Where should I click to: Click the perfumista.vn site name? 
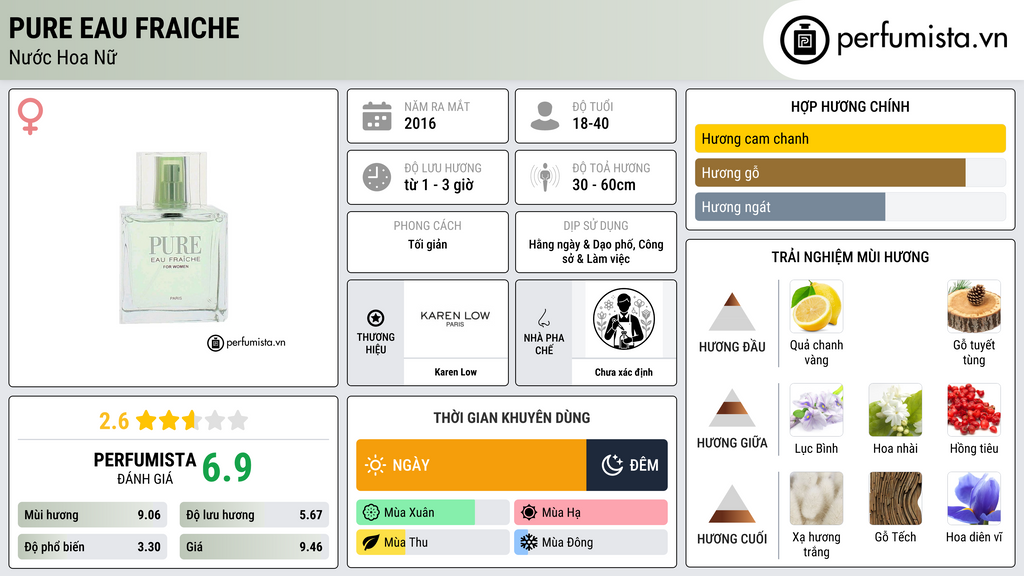(922, 39)
